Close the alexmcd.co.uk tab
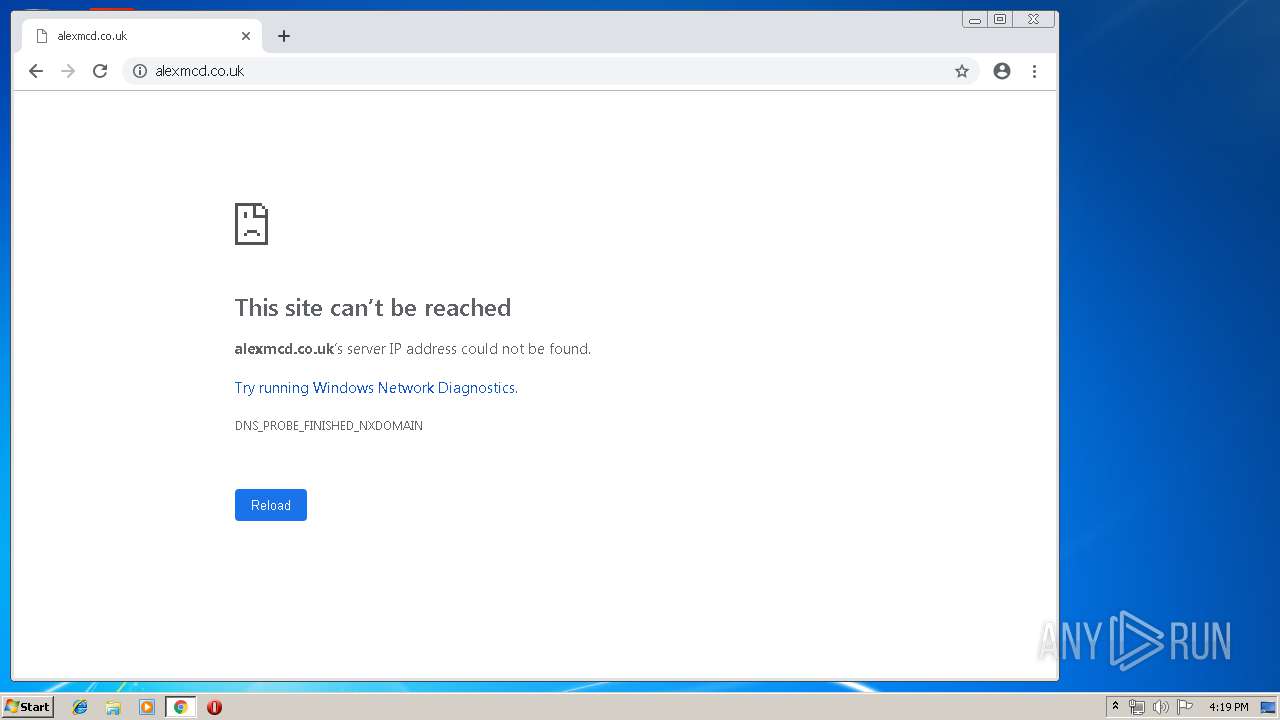Screen dimensions: 1280x720 click(x=246, y=36)
